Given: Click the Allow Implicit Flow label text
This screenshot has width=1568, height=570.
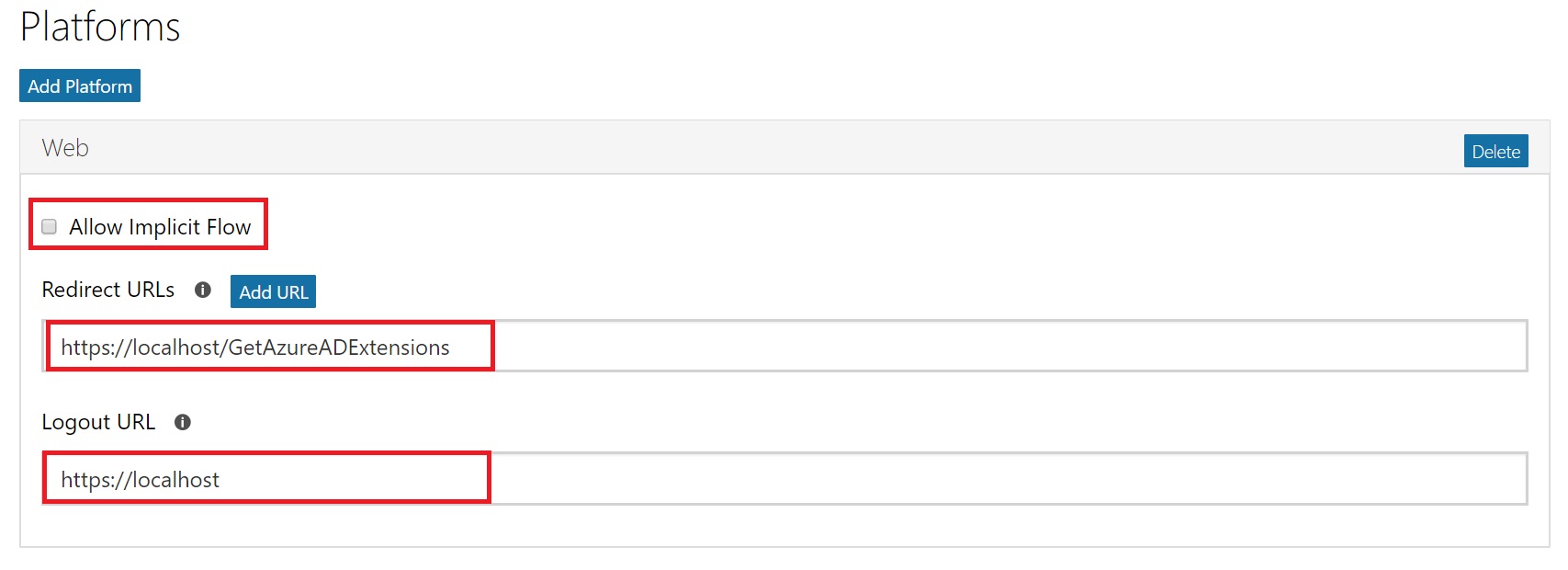Looking at the screenshot, I should coord(160,226).
